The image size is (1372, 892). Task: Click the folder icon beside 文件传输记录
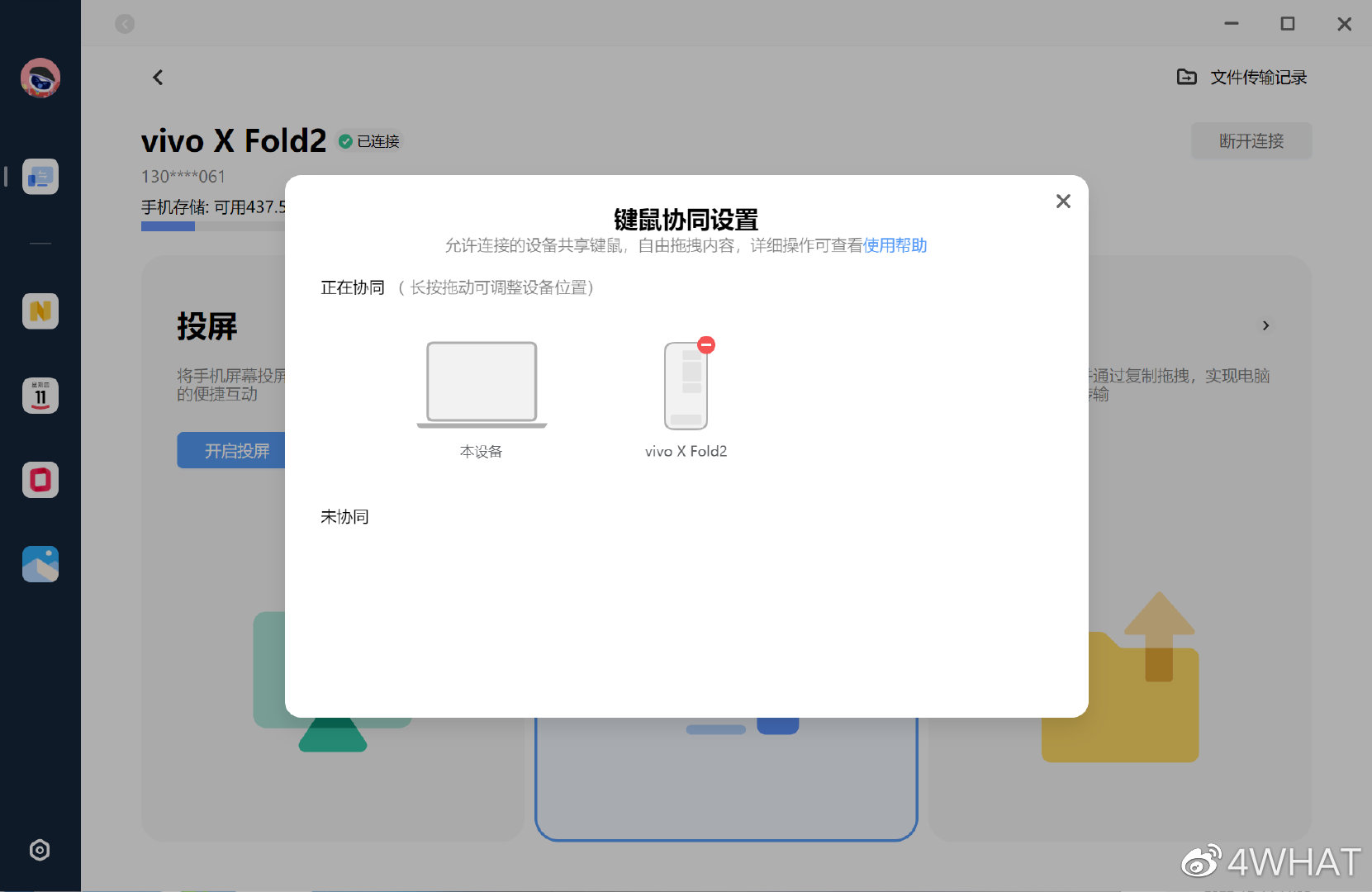point(1186,76)
